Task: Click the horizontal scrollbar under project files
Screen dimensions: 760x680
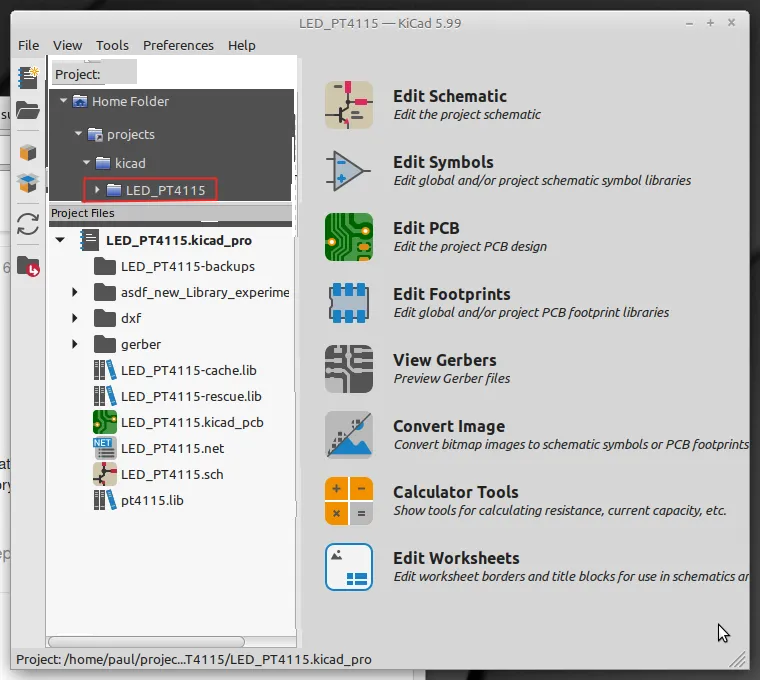Action: coord(146,642)
